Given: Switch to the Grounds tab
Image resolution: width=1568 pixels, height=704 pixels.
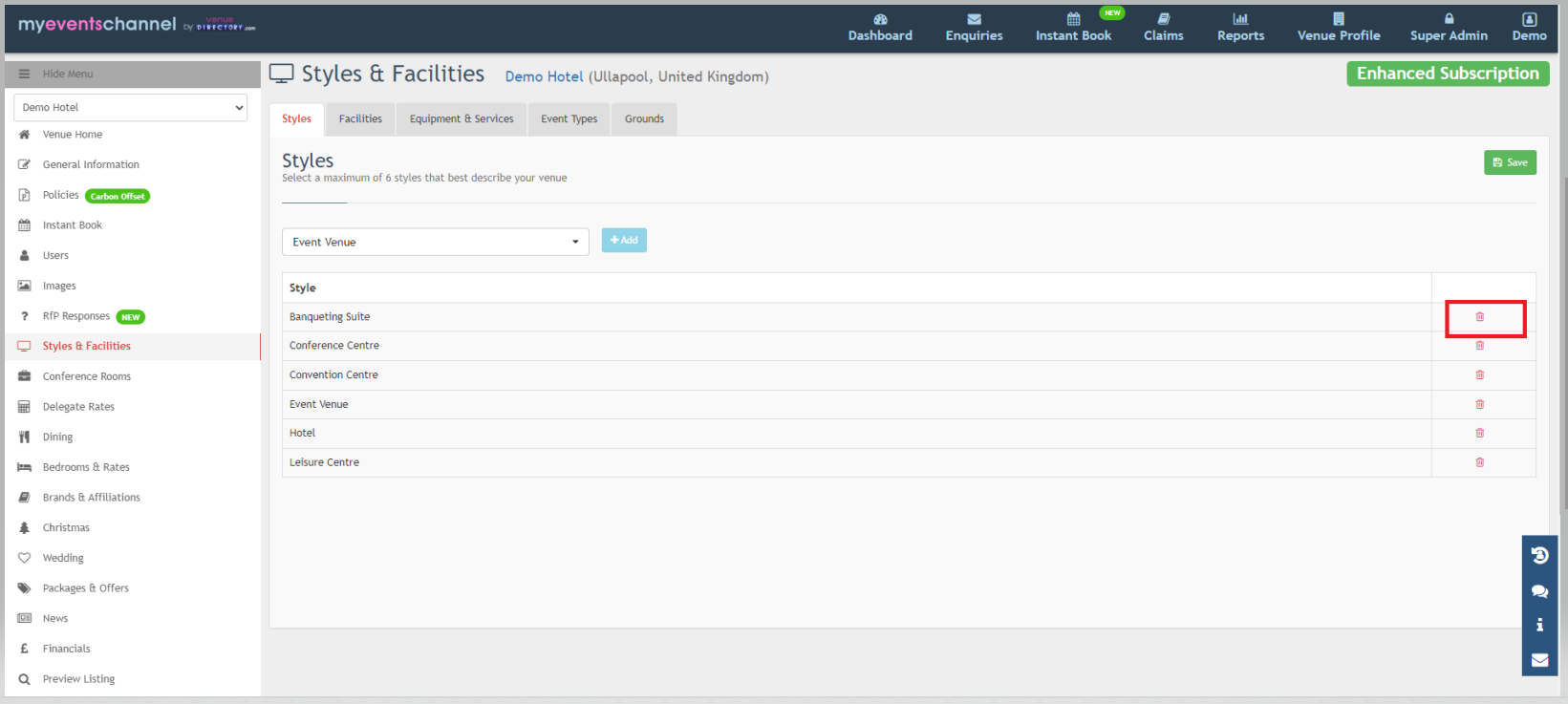Looking at the screenshot, I should tap(644, 119).
